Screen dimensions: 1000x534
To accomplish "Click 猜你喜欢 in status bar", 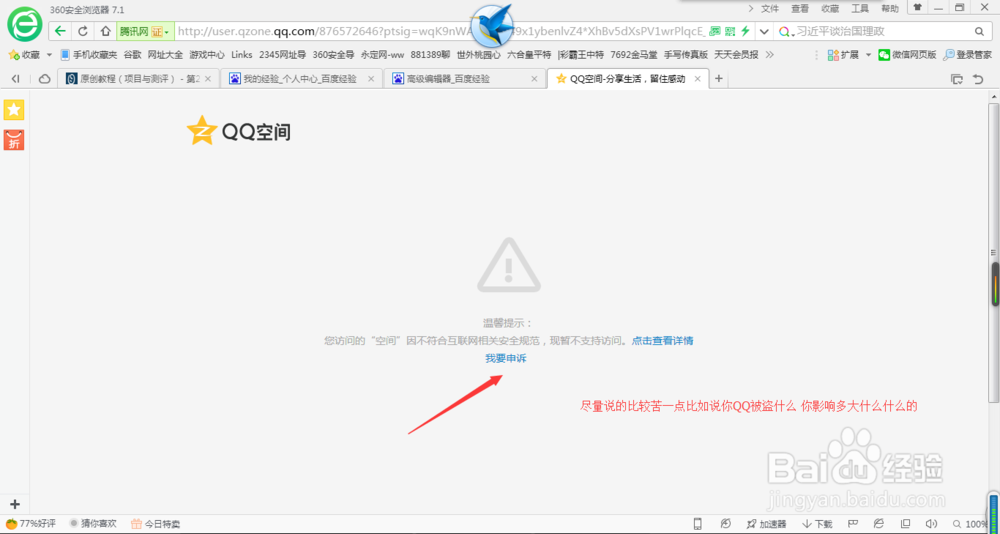I will pyautogui.click(x=93, y=524).
